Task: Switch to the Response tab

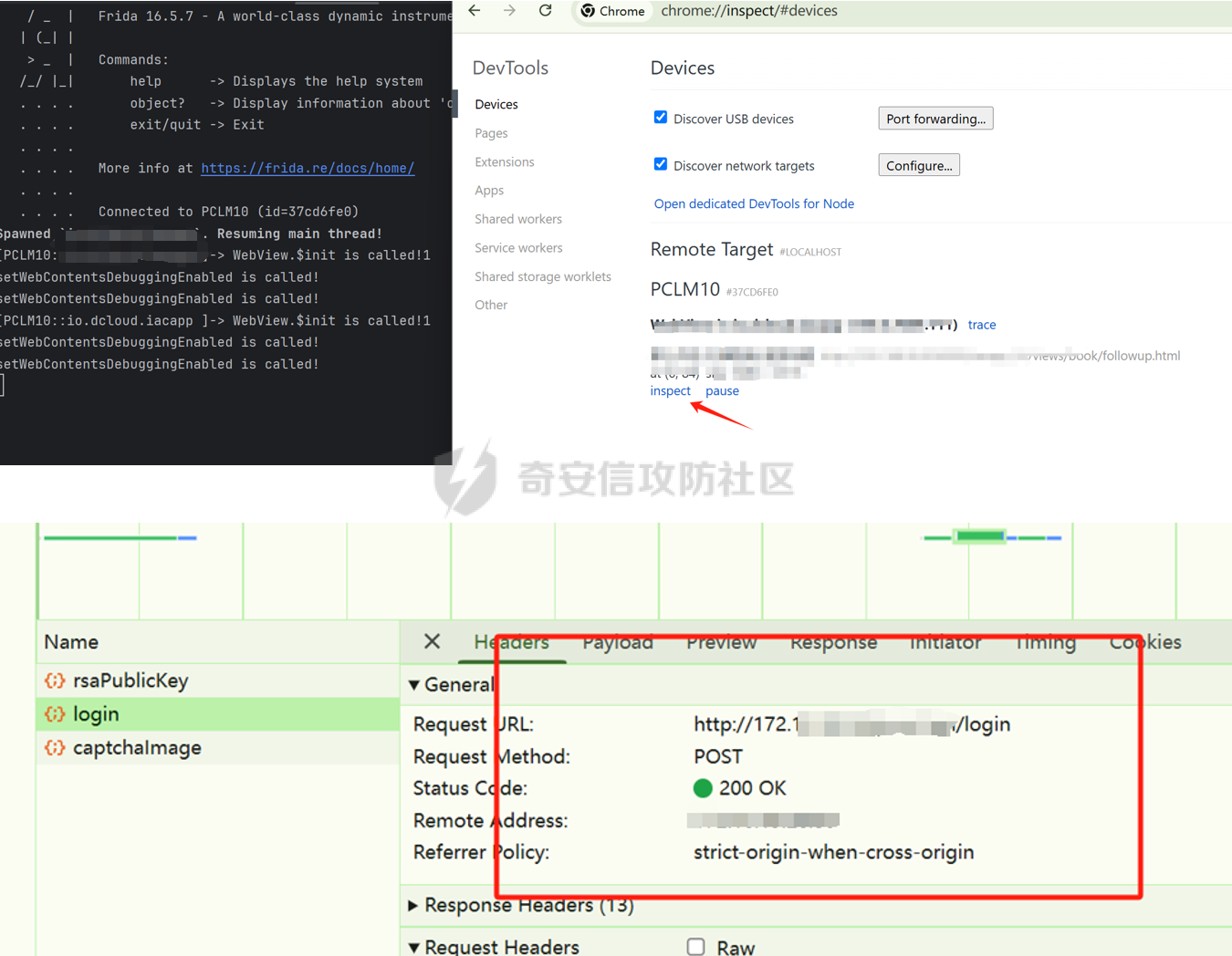Action: pyautogui.click(x=833, y=642)
